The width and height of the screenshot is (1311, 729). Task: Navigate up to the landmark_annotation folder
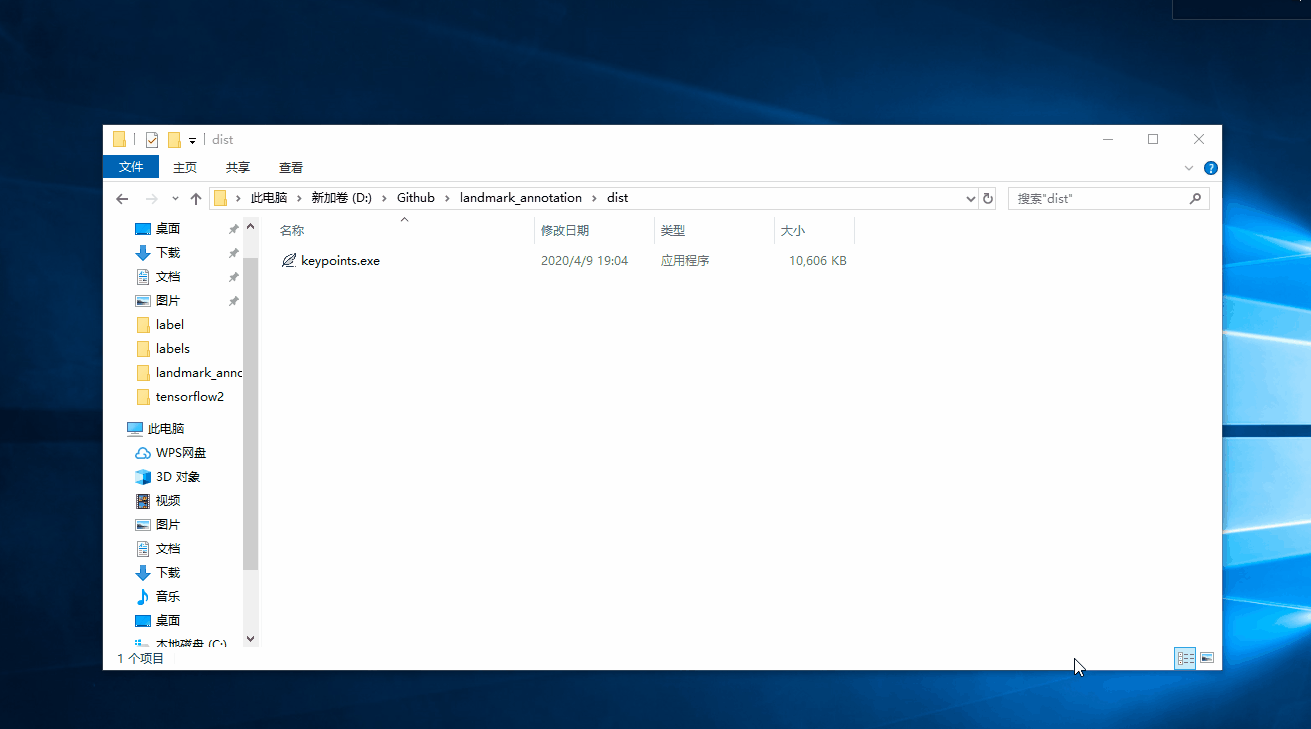click(x=196, y=198)
